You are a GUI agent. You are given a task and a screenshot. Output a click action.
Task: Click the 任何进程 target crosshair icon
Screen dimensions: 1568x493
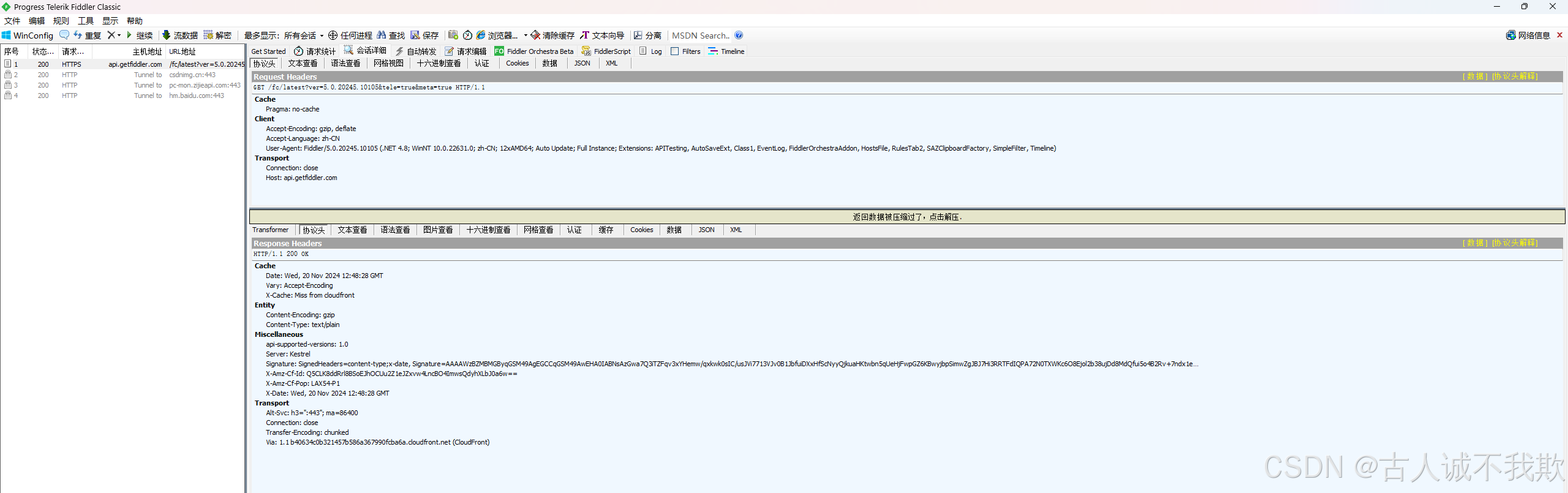[x=333, y=35]
